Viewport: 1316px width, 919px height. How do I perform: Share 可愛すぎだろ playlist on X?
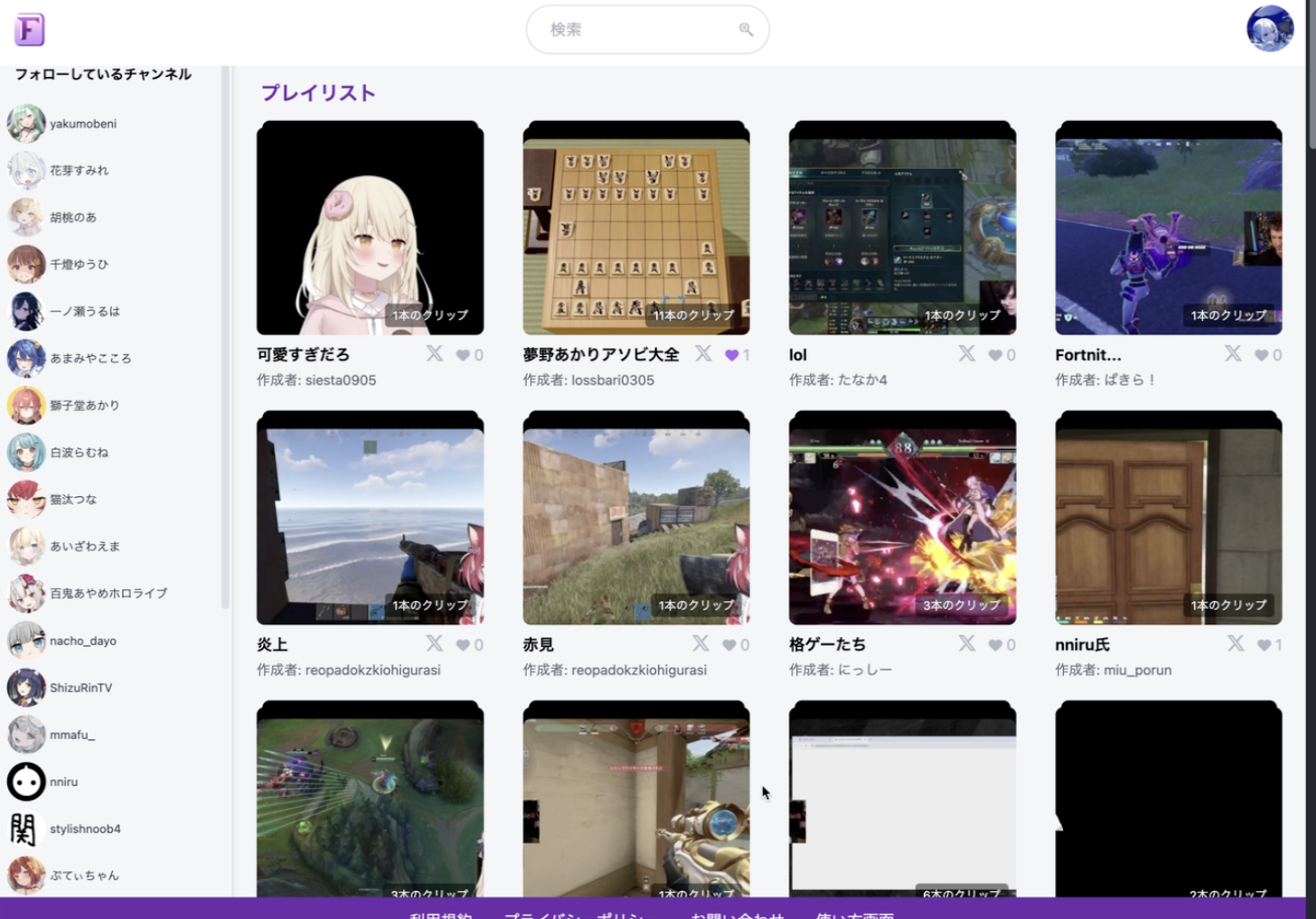(435, 354)
